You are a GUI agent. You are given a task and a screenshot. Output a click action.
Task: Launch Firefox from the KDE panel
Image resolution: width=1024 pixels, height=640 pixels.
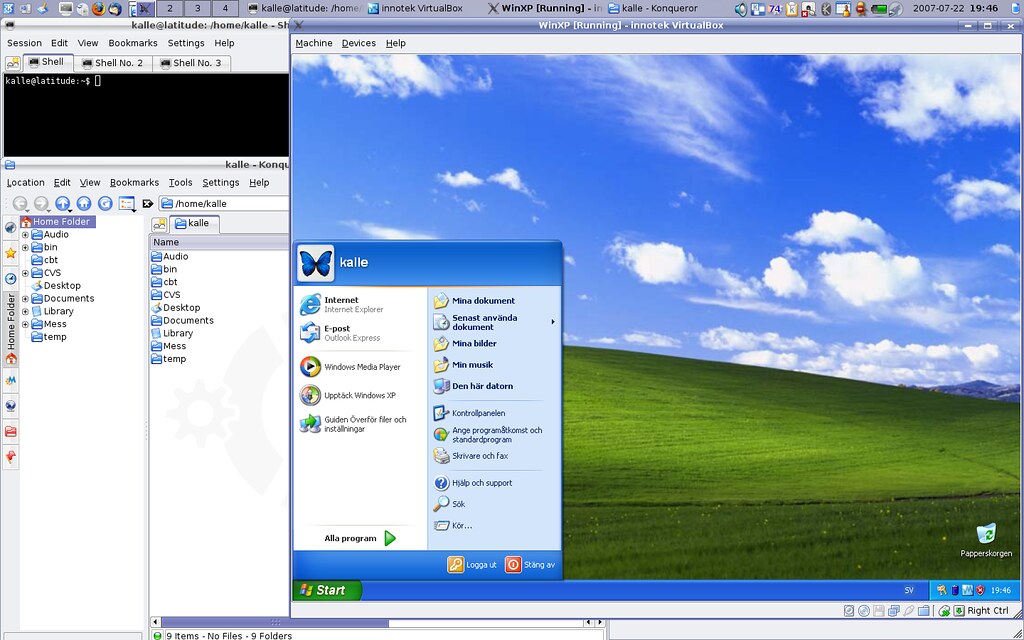click(99, 8)
